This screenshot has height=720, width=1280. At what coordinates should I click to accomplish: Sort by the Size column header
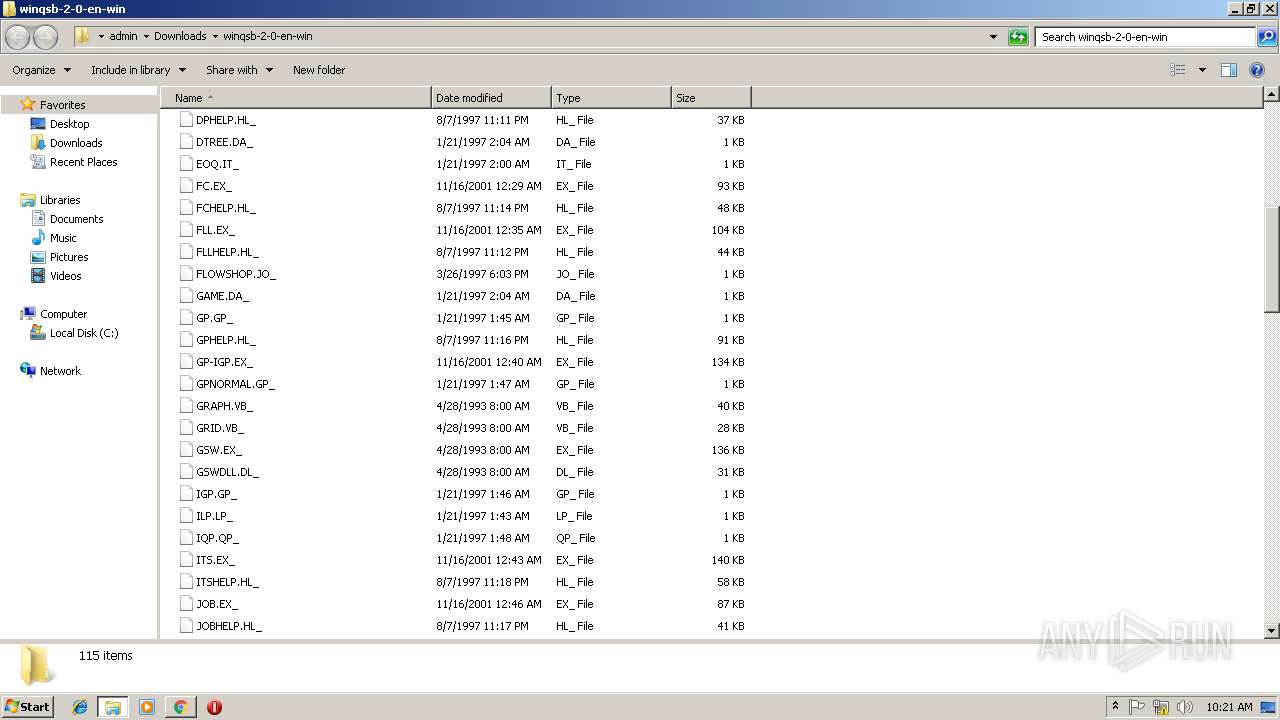point(711,98)
